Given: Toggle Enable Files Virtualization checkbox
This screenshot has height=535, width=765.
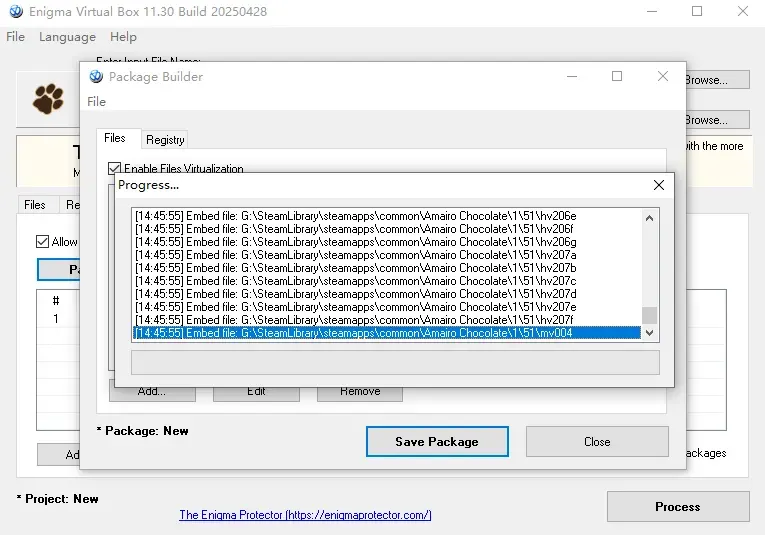Looking at the screenshot, I should point(114,168).
